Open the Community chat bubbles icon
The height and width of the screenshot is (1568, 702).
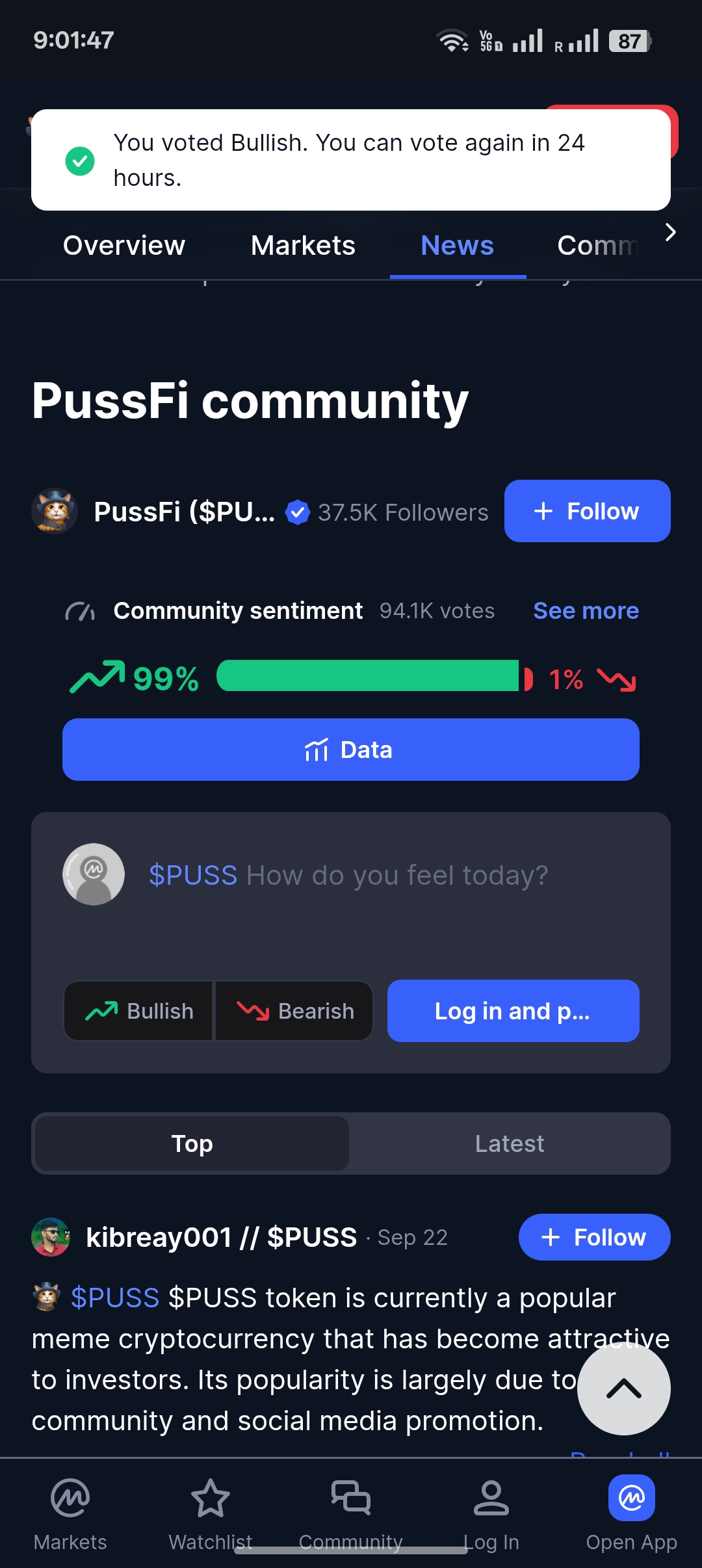point(351,1498)
